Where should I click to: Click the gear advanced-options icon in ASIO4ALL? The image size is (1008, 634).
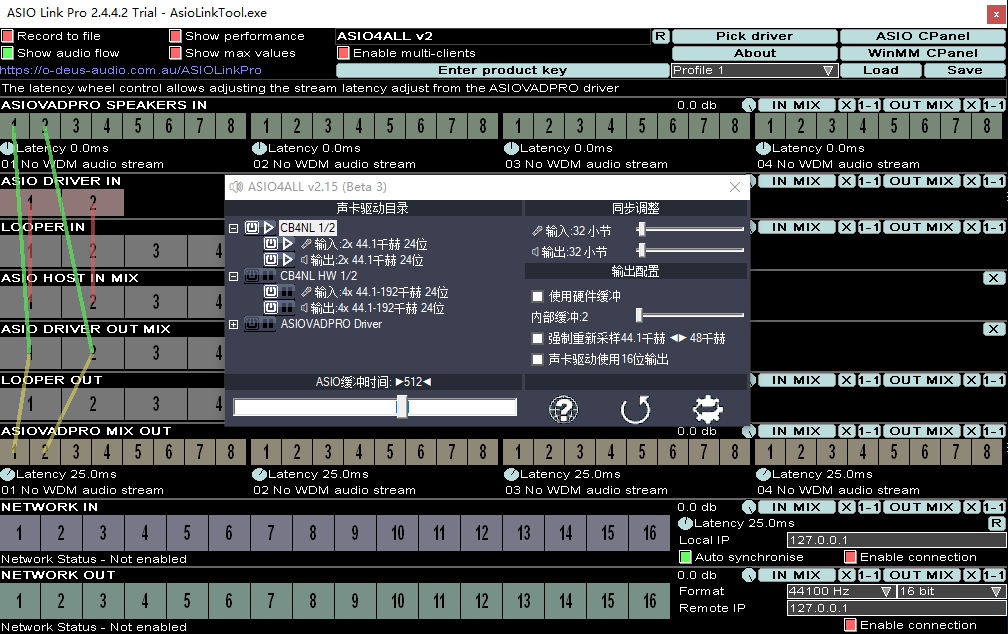[x=707, y=409]
